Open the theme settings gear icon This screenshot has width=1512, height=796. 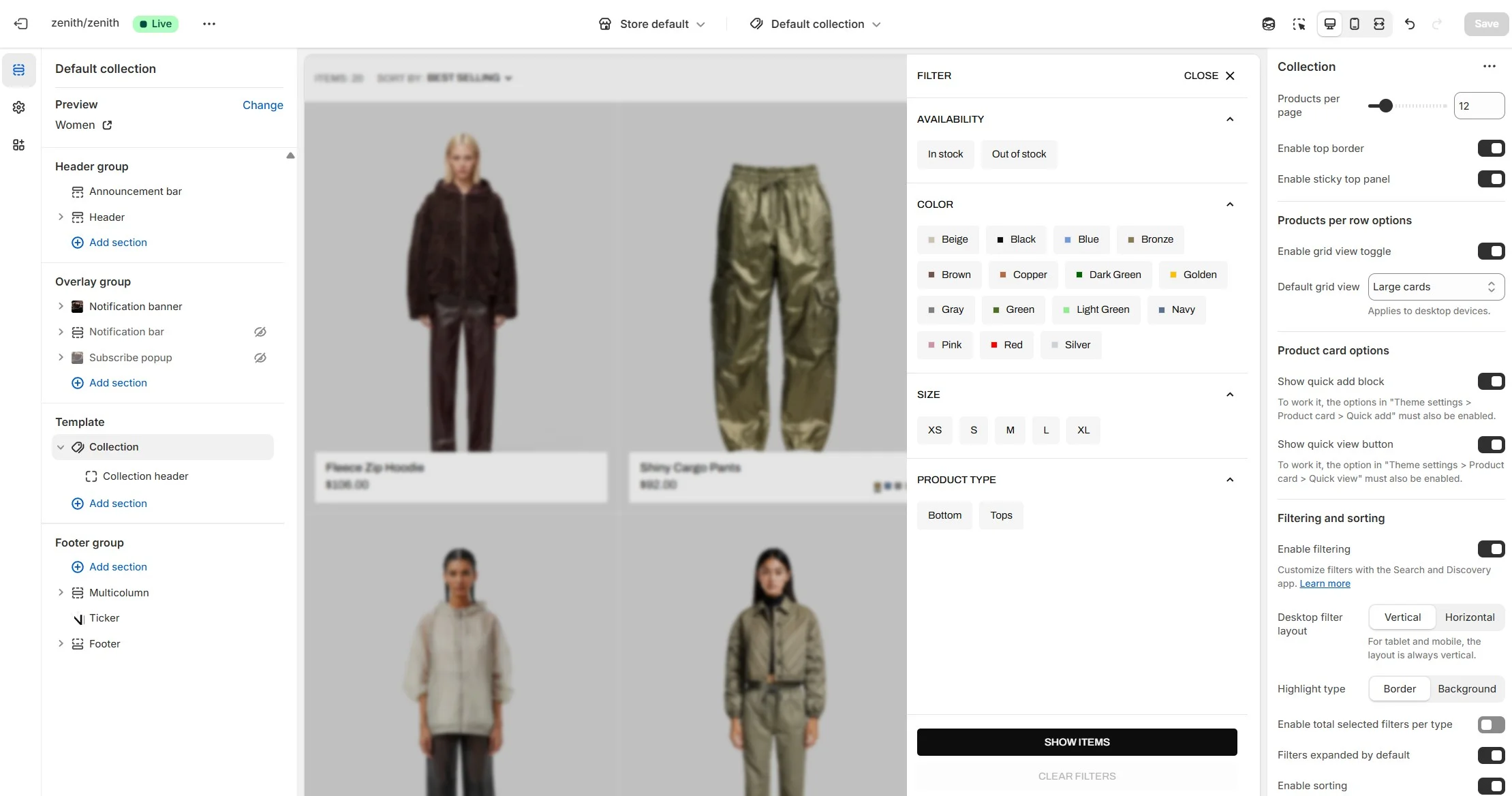tap(19, 108)
